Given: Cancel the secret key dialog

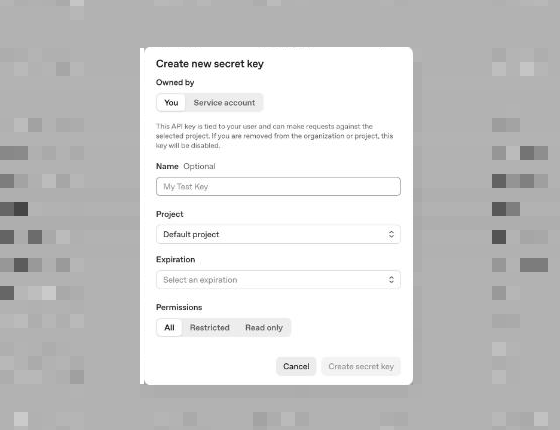Looking at the screenshot, I should pos(296,366).
